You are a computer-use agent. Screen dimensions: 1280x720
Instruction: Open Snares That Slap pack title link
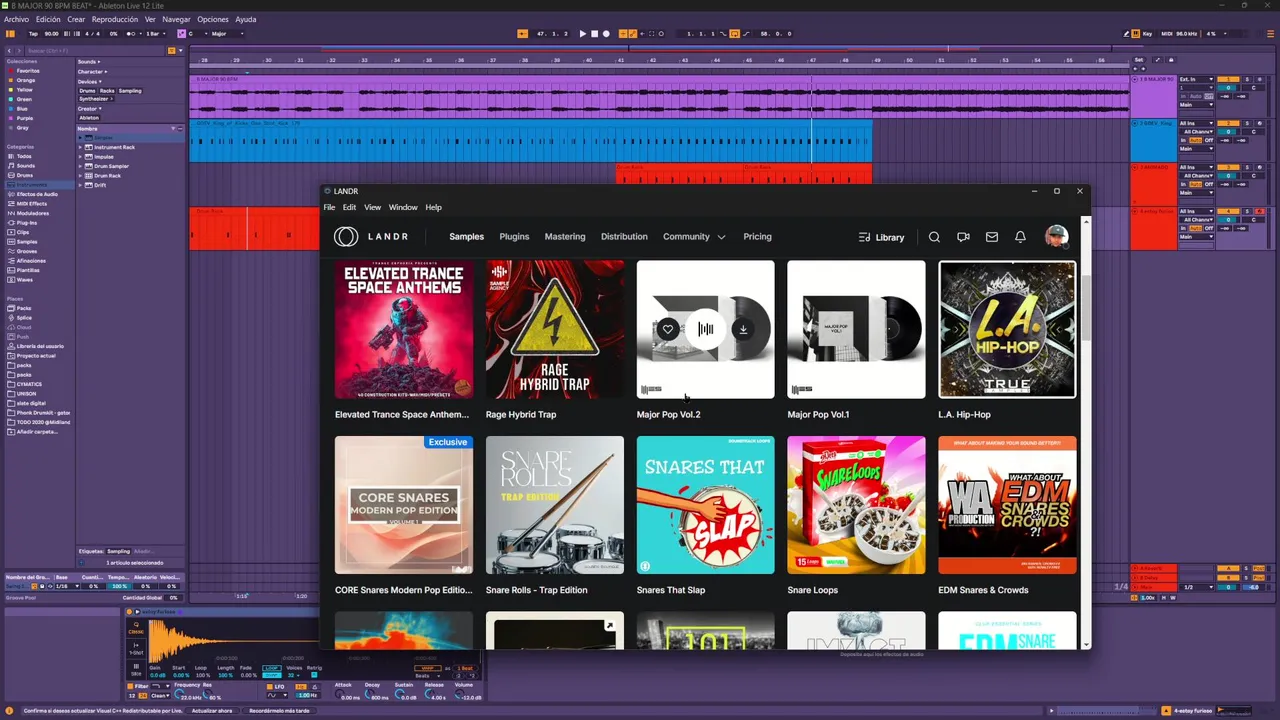tap(671, 590)
